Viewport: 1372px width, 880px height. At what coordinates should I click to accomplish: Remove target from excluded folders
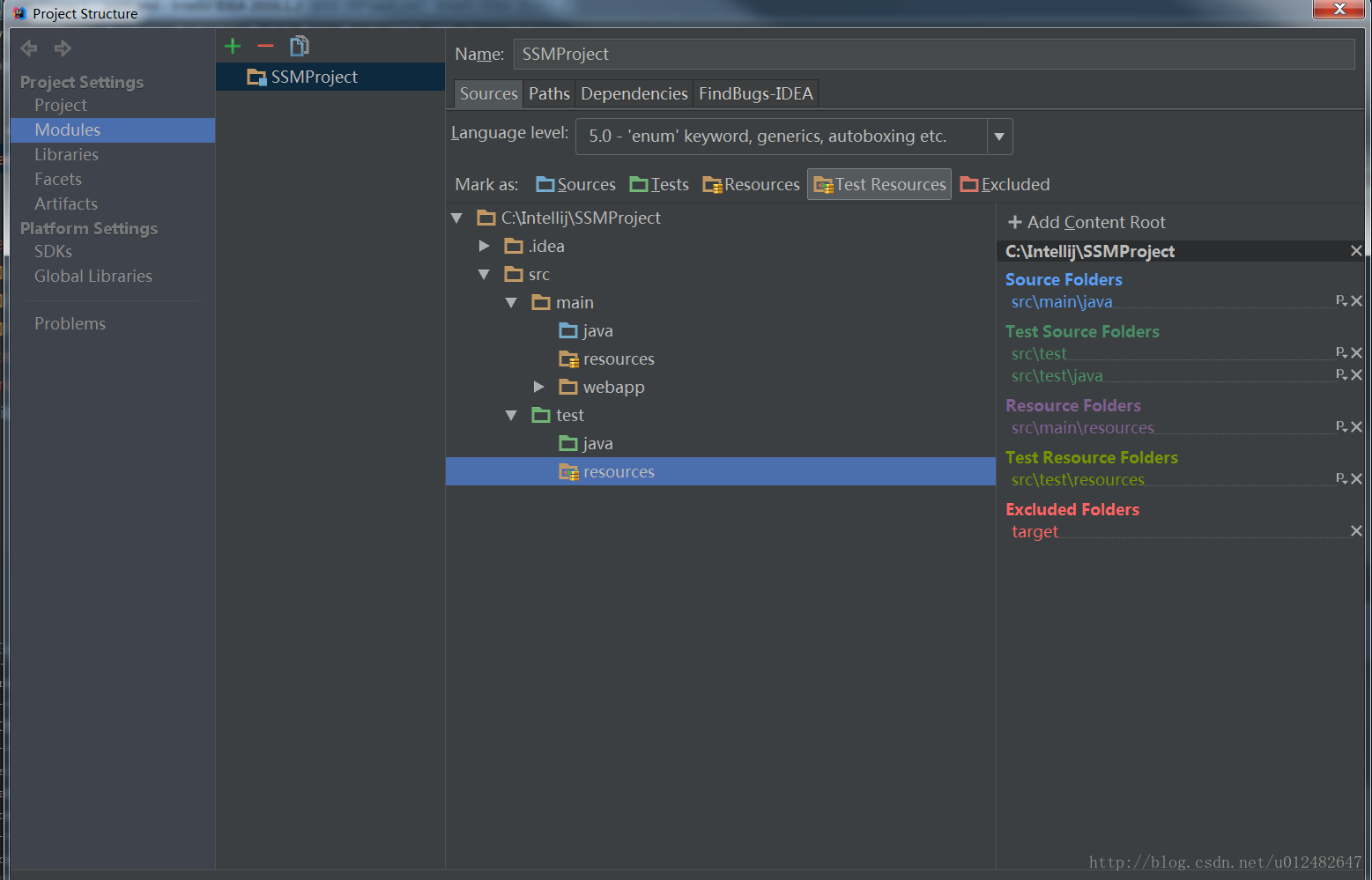1357,531
